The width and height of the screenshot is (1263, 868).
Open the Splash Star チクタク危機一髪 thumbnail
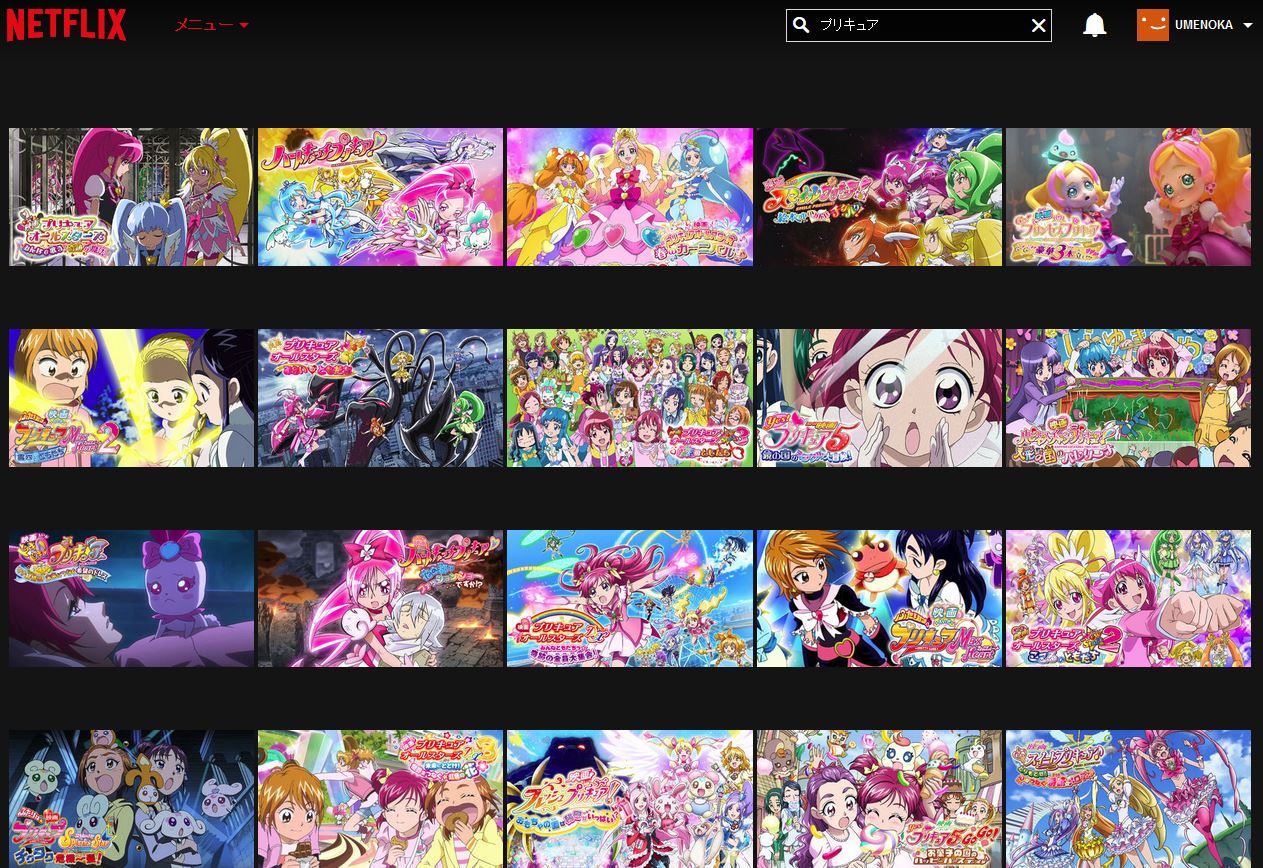coord(131,799)
